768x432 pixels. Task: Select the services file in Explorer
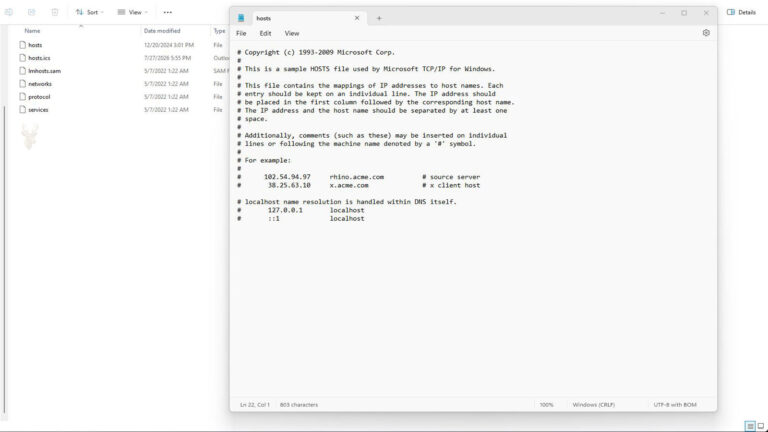[38, 110]
